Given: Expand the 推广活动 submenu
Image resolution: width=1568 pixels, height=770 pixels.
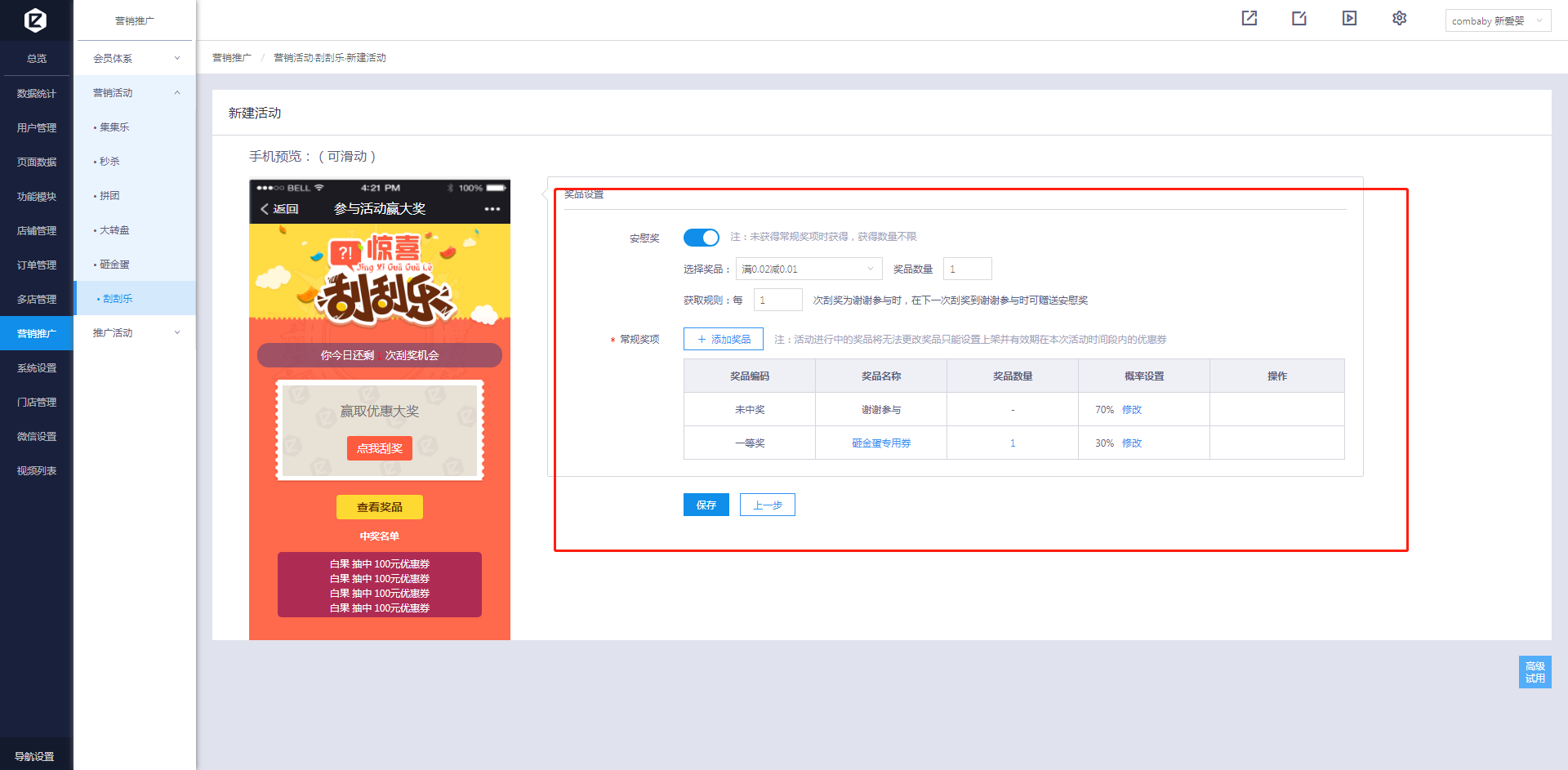Looking at the screenshot, I should tap(135, 332).
